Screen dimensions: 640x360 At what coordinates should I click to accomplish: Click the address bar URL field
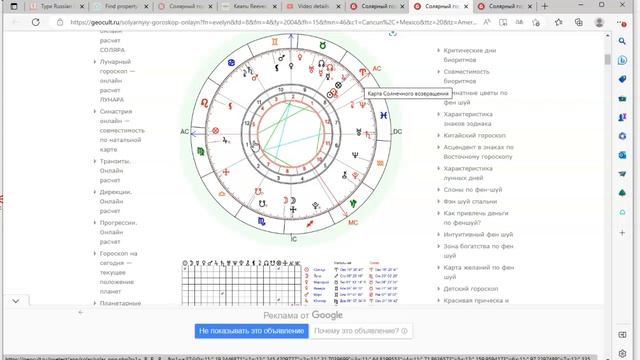tap(273, 22)
